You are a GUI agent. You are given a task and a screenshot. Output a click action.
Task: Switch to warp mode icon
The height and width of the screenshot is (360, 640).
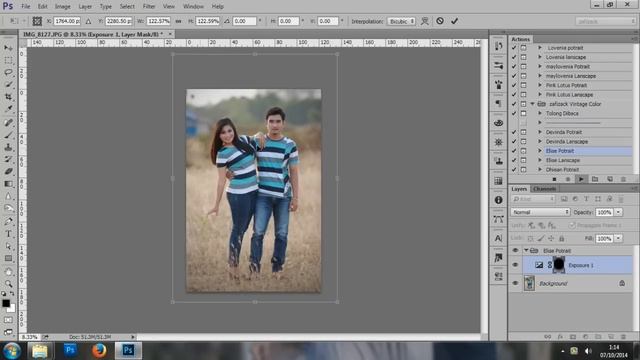point(425,21)
